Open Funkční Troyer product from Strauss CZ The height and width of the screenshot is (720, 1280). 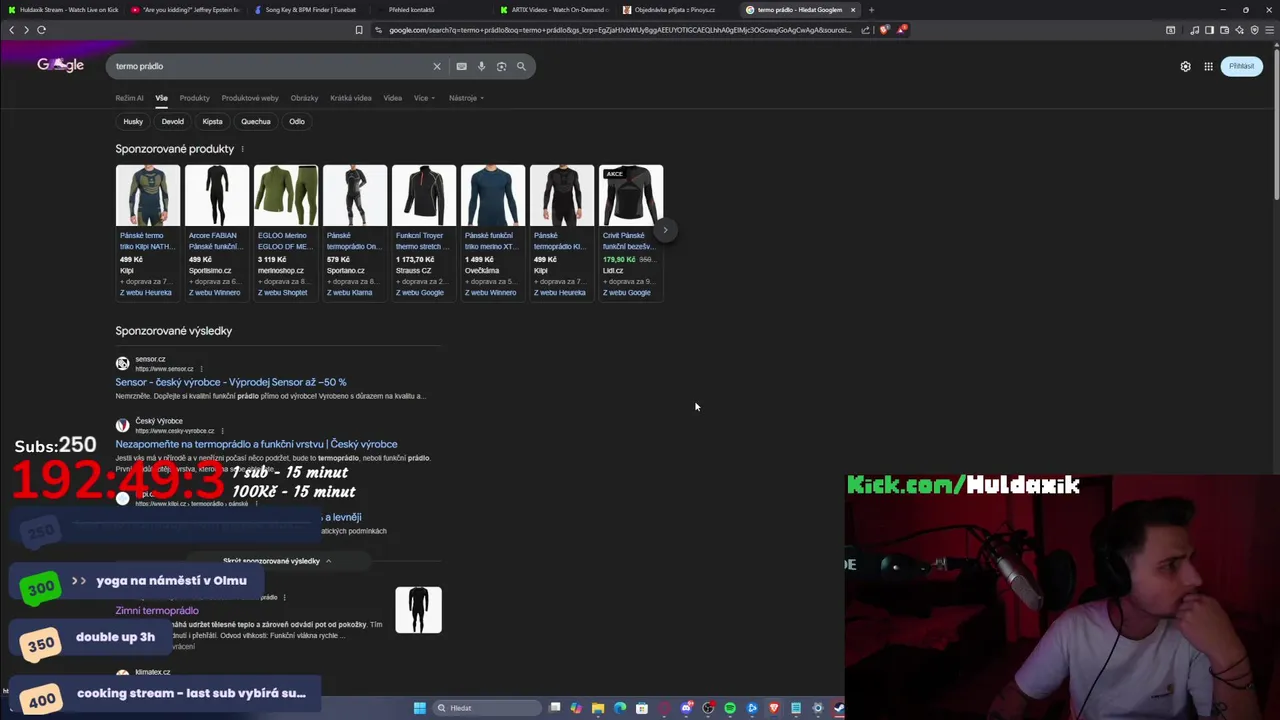pyautogui.click(x=423, y=232)
